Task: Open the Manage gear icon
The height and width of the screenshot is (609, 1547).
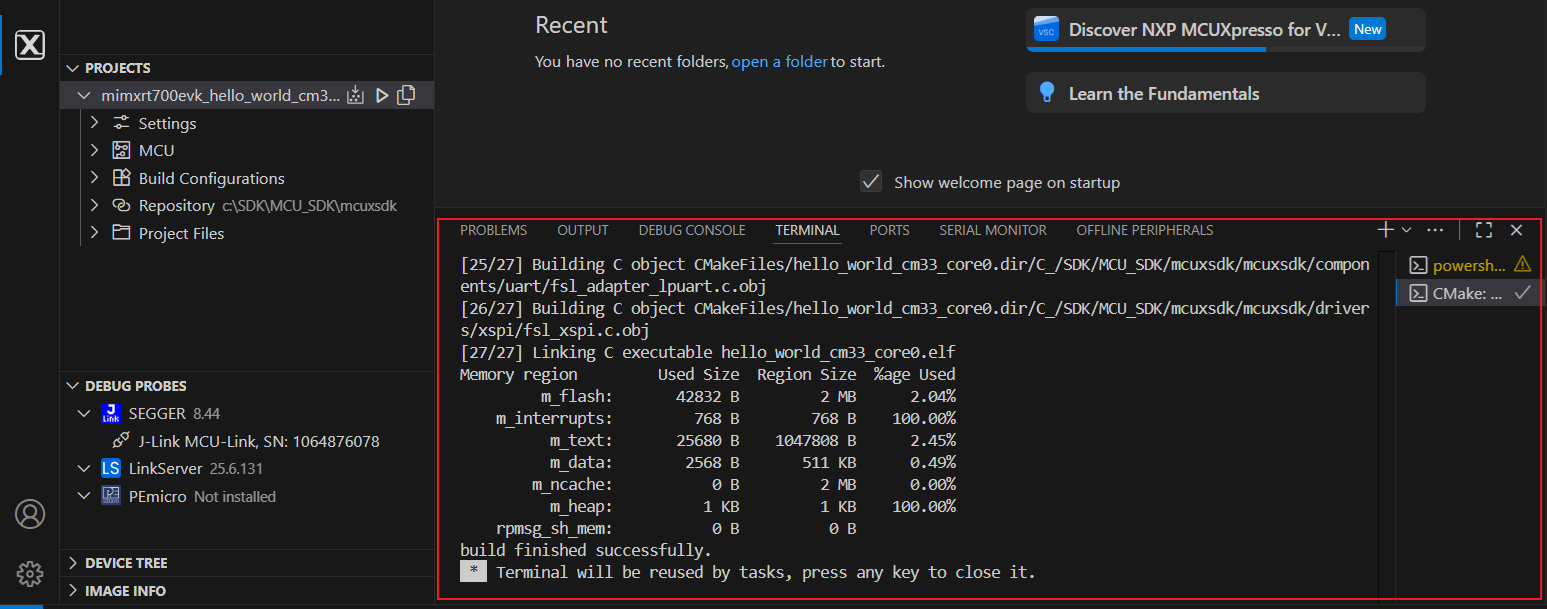Action: (x=30, y=573)
